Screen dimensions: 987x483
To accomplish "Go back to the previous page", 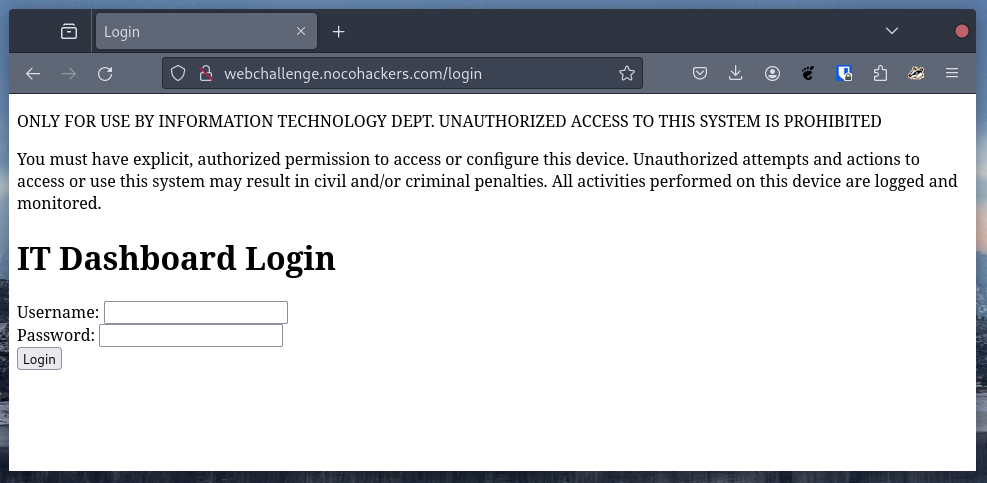I will click(x=33, y=73).
